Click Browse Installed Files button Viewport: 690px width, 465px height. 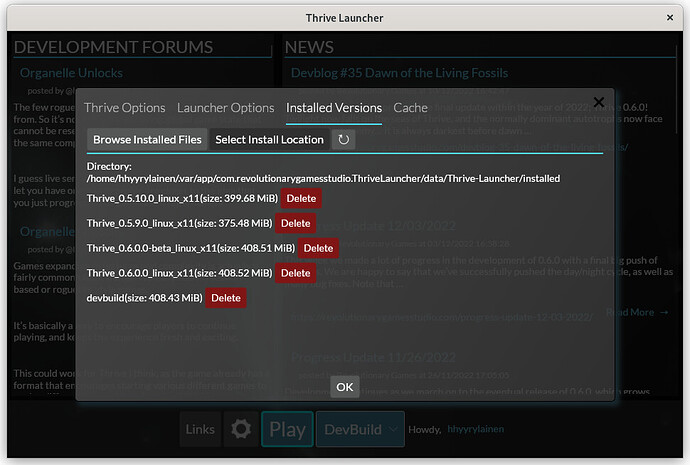pos(147,140)
